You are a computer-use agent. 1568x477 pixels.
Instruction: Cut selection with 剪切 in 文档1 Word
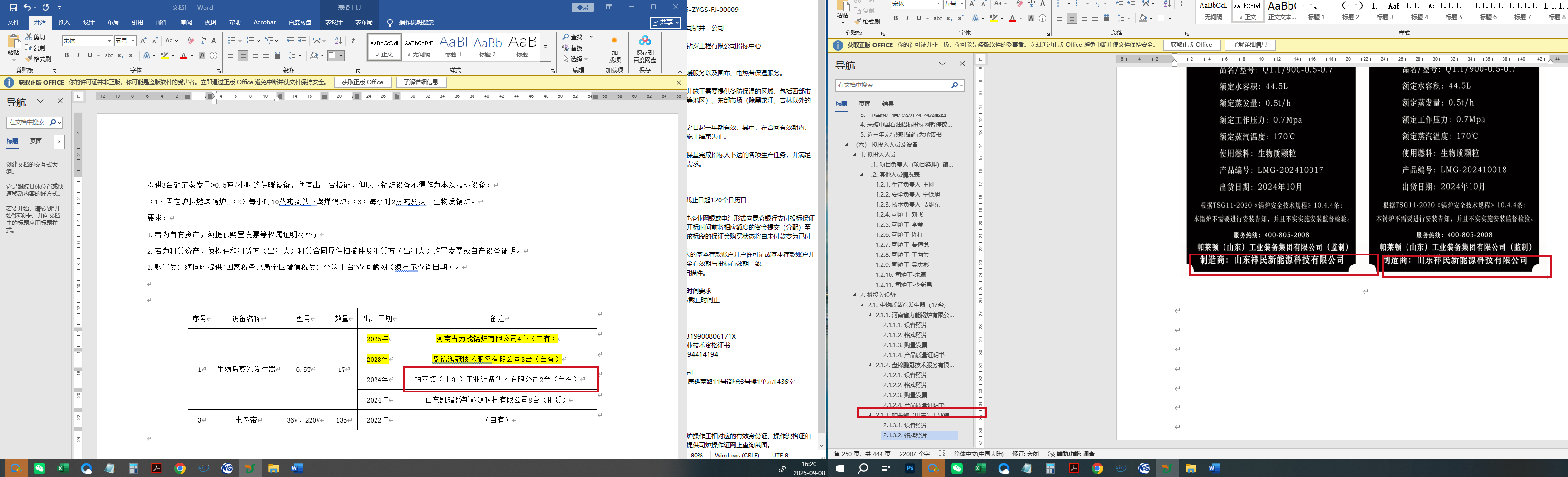(35, 37)
